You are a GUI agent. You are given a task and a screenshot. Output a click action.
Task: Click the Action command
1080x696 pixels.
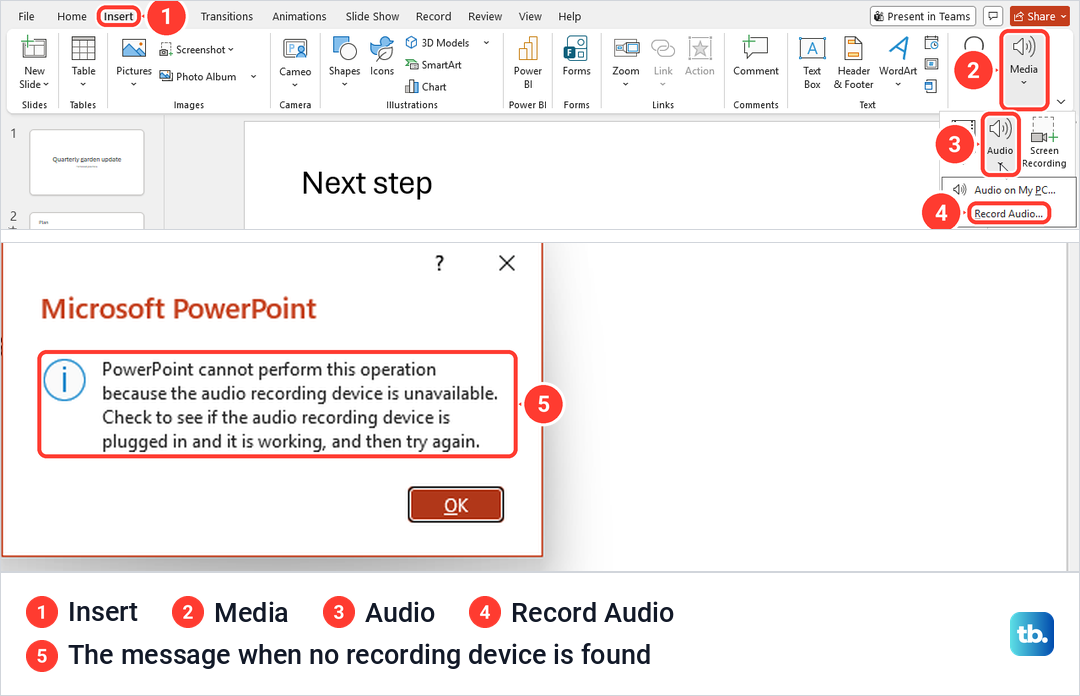tap(699, 57)
